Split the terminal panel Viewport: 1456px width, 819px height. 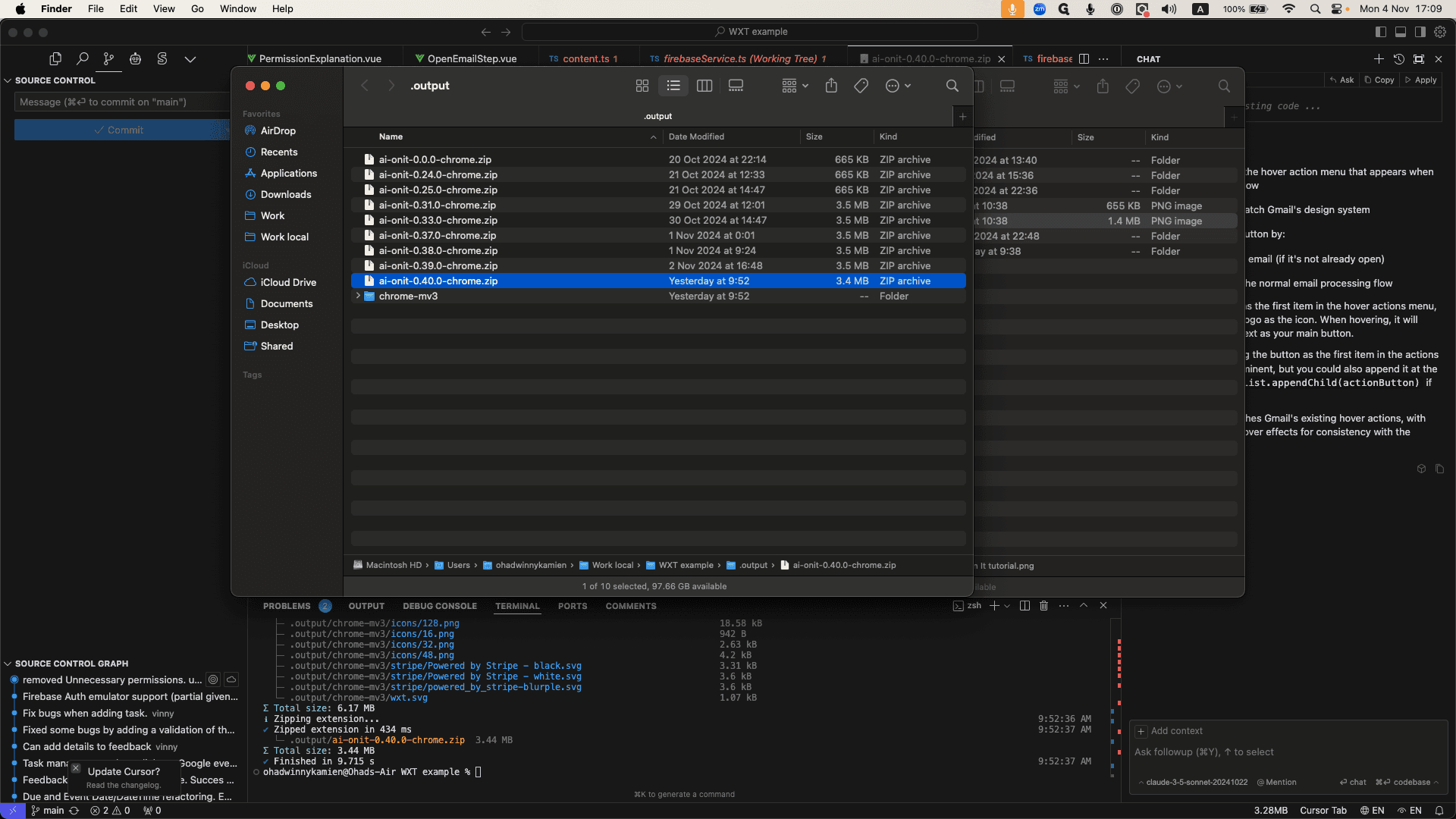coord(1025,606)
